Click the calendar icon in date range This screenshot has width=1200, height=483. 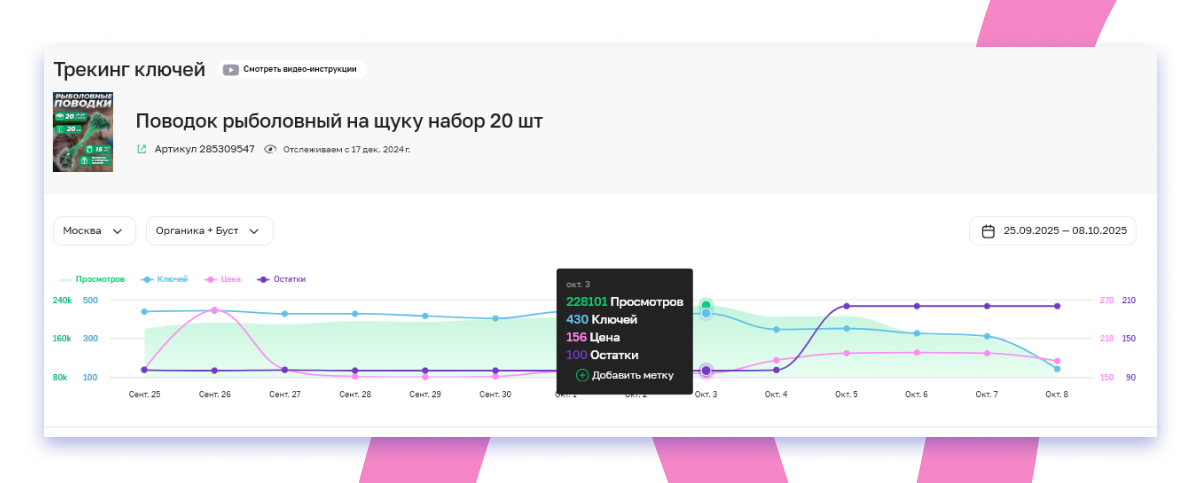tap(988, 231)
